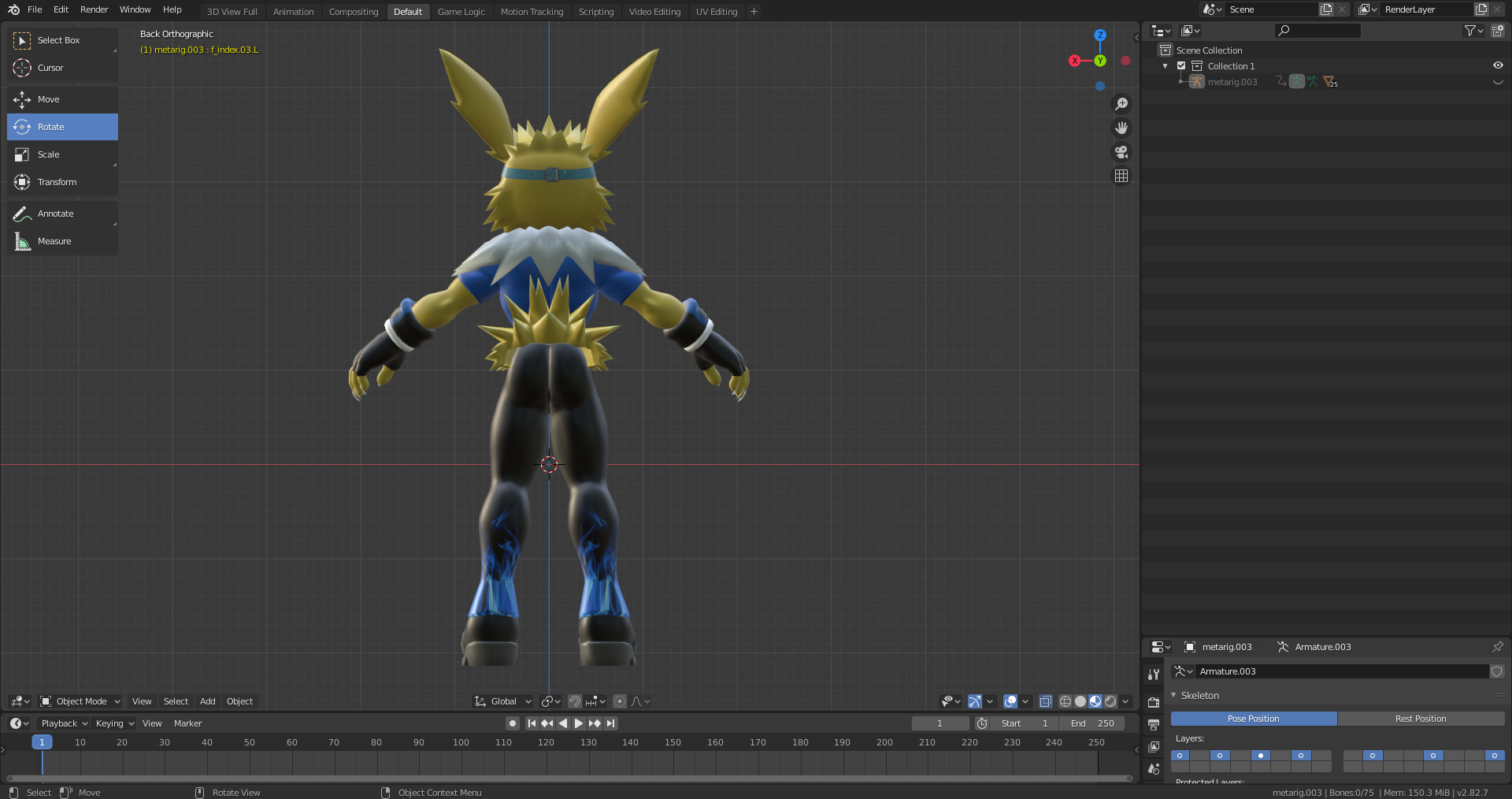1512x799 pixels.
Task: Toggle the camera view icon
Action: (1121, 152)
